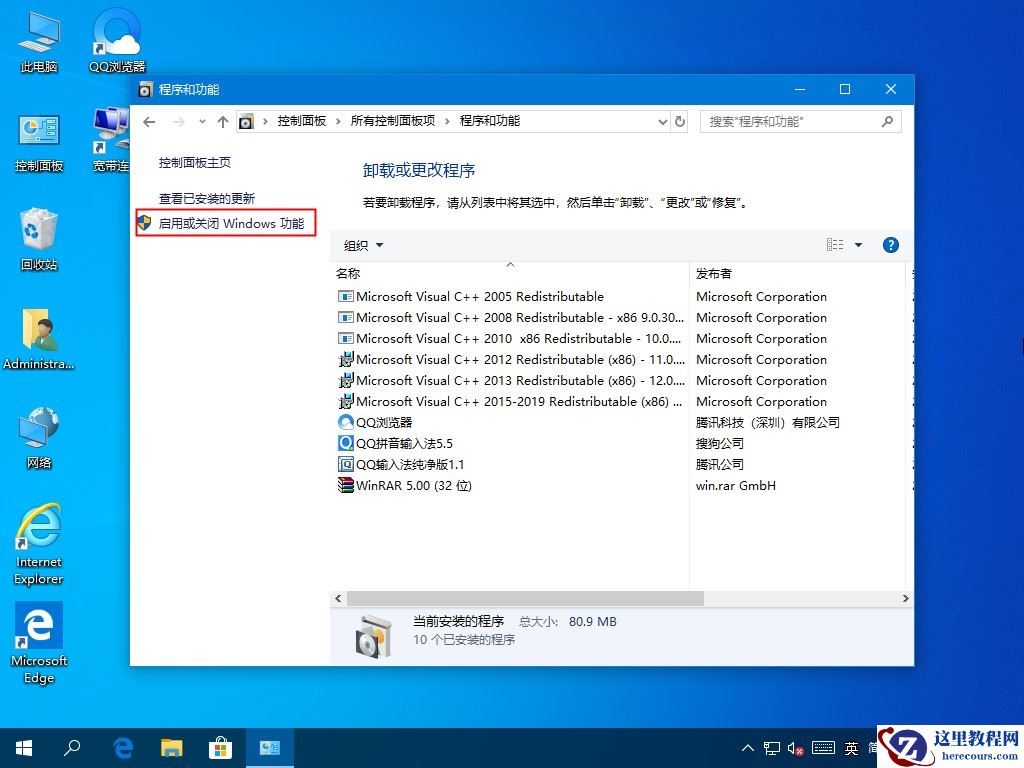Viewport: 1024px width, 768px height.
Task: Click the up-one-level navigation arrow
Action: pyautogui.click(x=222, y=121)
